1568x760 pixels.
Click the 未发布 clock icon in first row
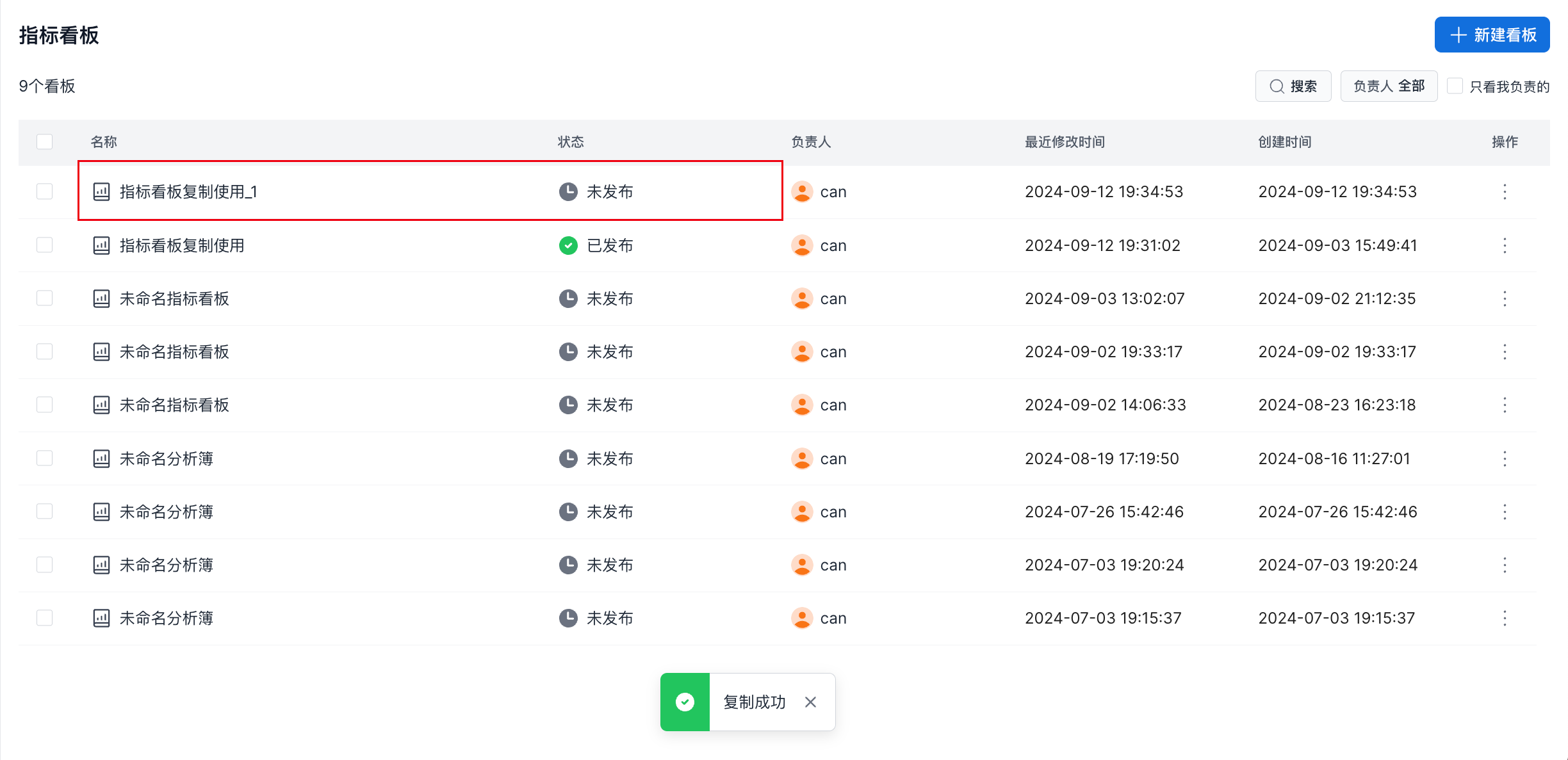[x=568, y=191]
